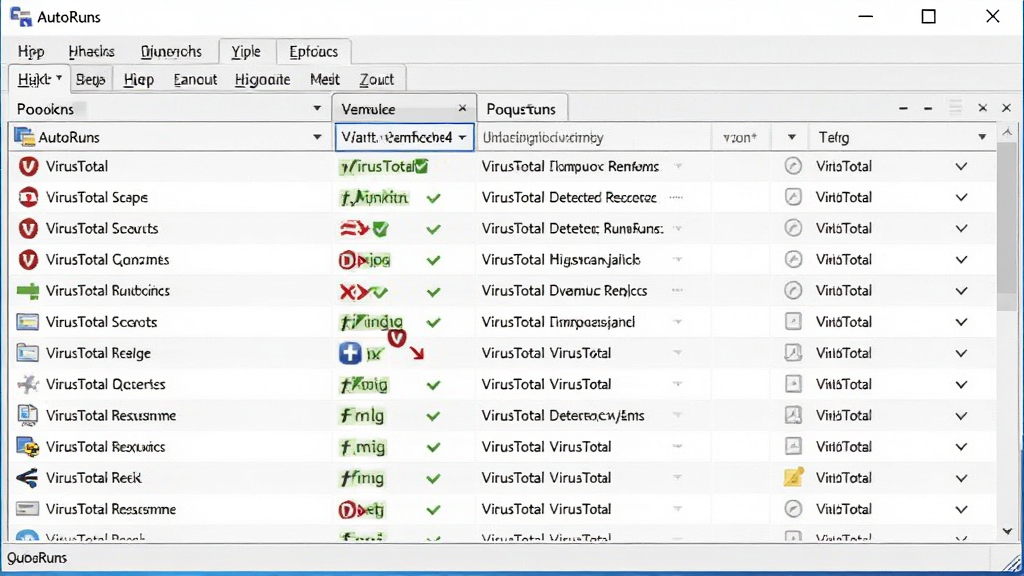Screen dimensions: 1024x576
Task: Open the Hpp menu
Action: [x=31, y=52]
